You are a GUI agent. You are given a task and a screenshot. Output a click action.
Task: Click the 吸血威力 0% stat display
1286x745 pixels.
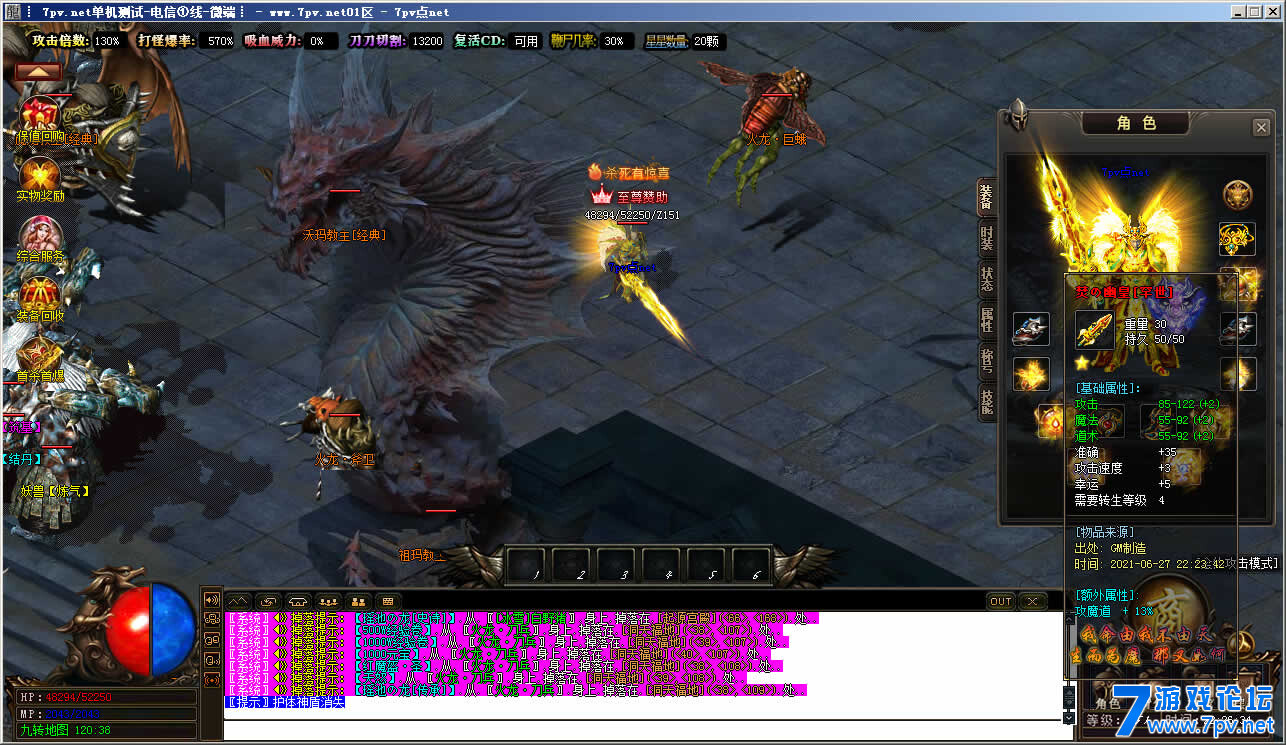coord(291,41)
